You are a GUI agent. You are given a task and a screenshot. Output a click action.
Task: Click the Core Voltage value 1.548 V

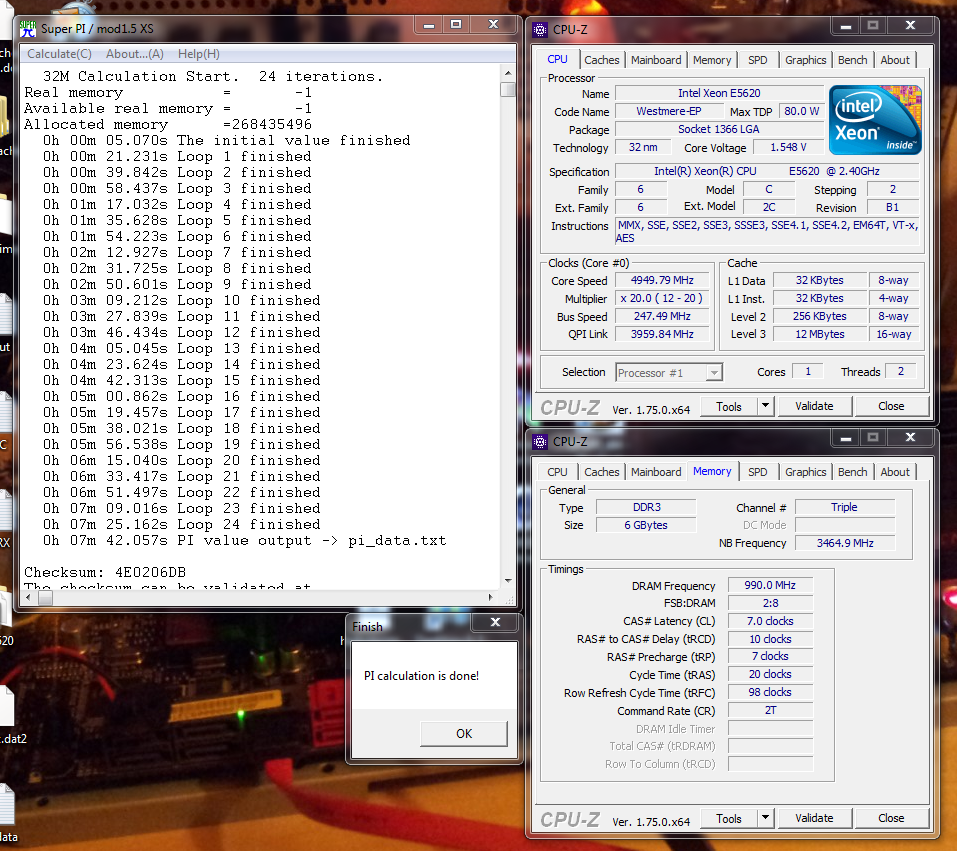[x=788, y=147]
